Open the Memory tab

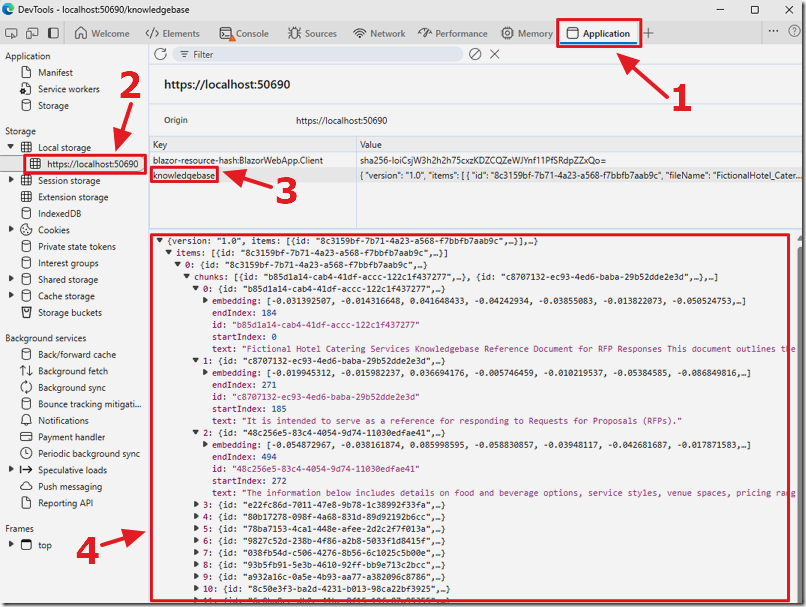pos(527,33)
